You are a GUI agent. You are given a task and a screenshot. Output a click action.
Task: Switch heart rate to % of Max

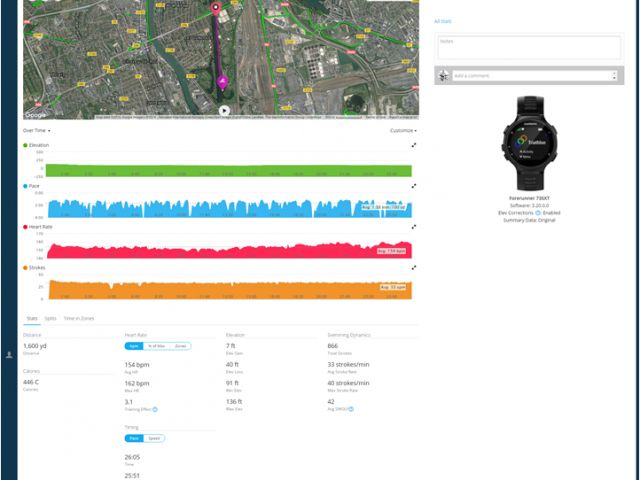[156, 345]
